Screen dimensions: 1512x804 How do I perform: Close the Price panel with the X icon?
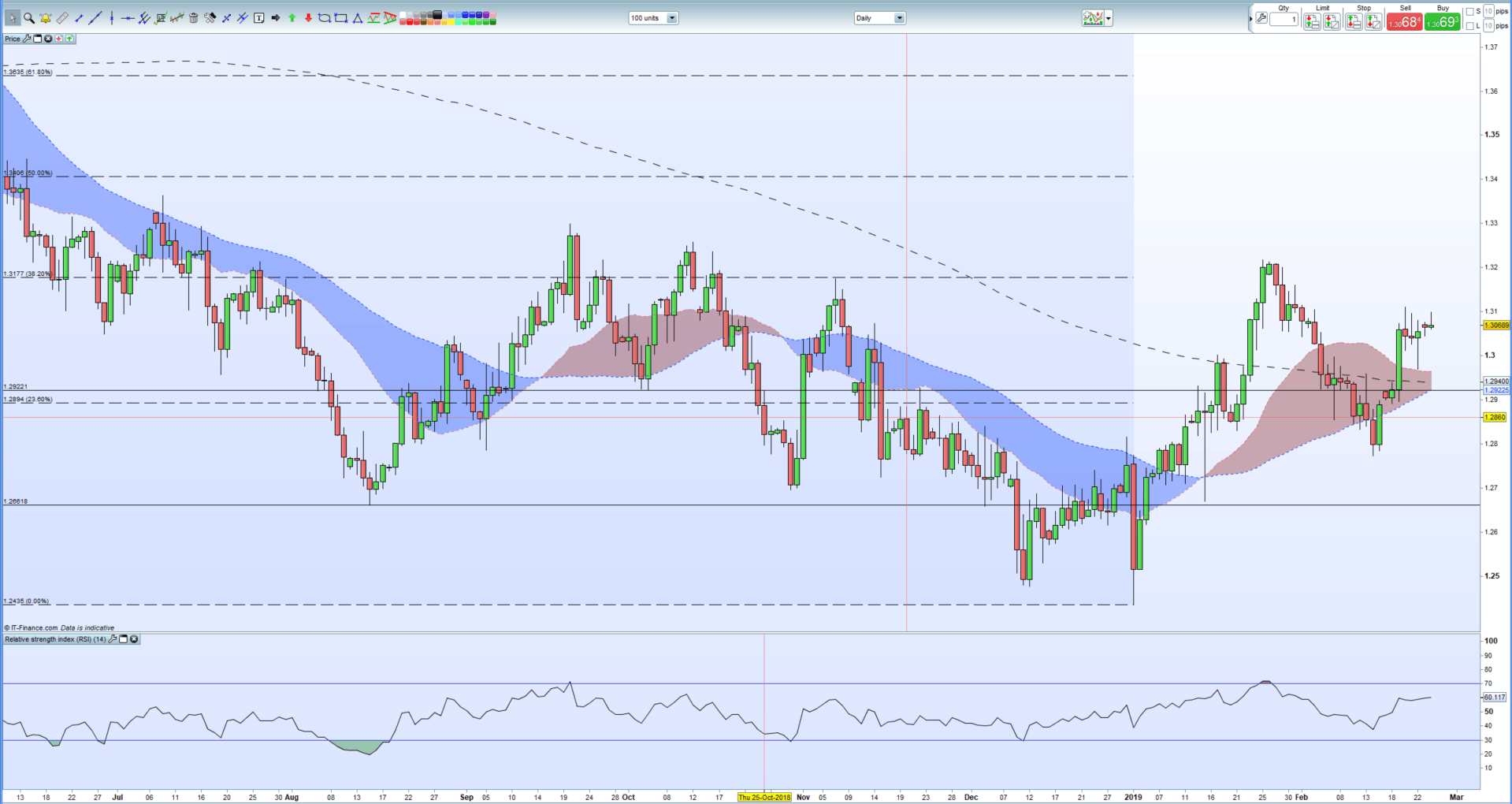tap(48, 39)
